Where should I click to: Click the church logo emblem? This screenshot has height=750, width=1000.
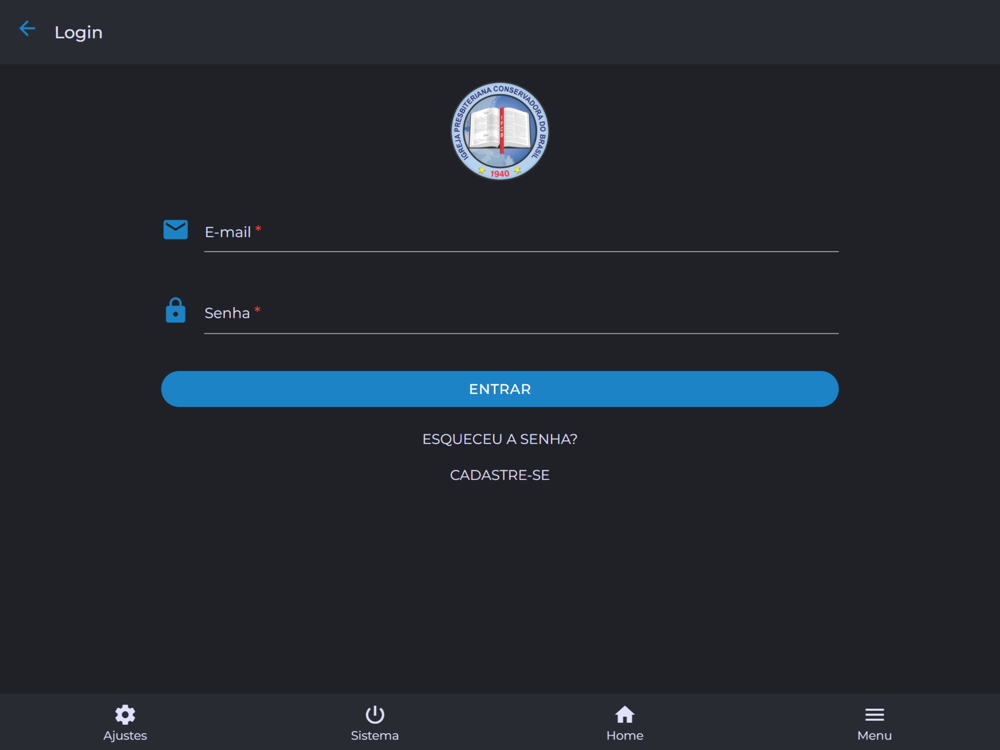point(499,131)
